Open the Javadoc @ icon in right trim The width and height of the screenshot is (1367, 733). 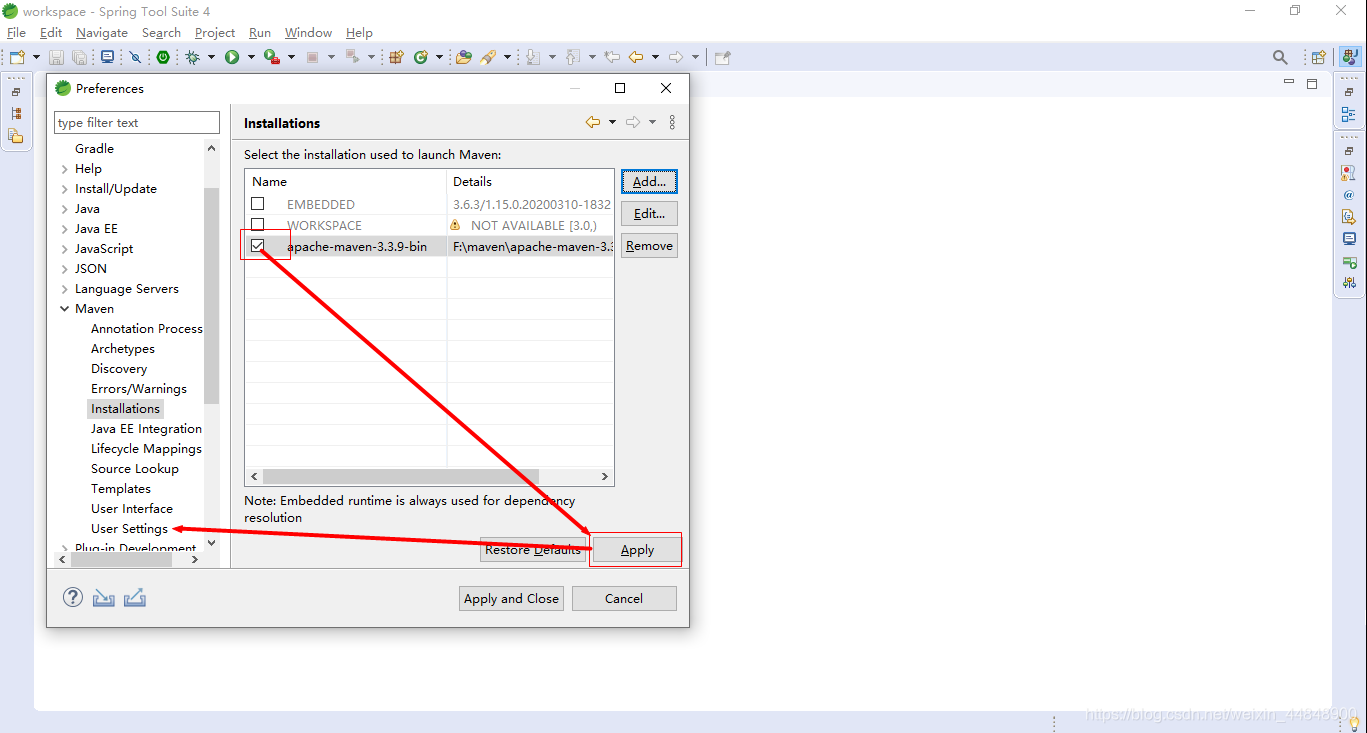1349,195
